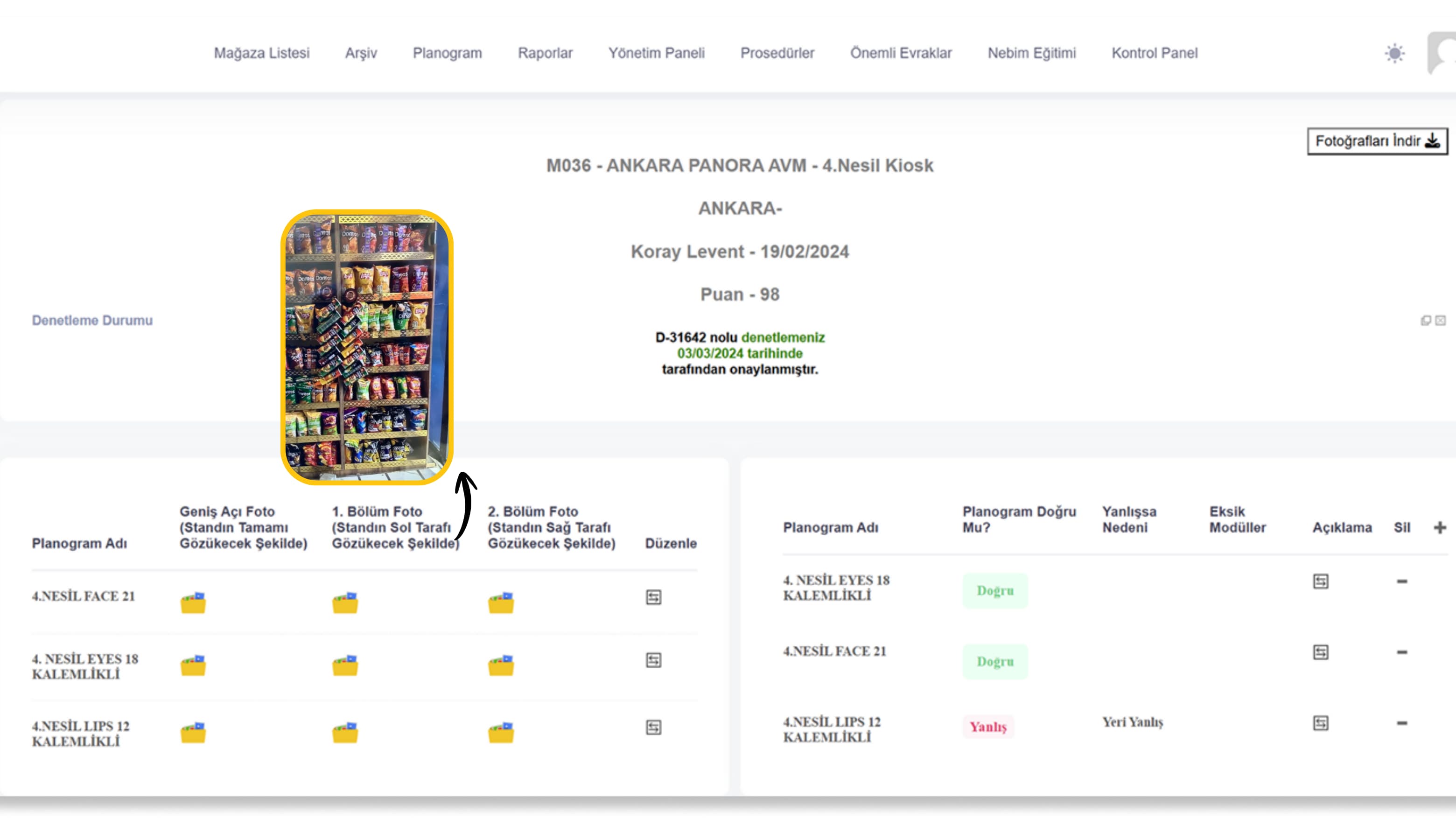Click the Yanlış status badge for LIPS 12
1456x819 pixels.
click(988, 727)
